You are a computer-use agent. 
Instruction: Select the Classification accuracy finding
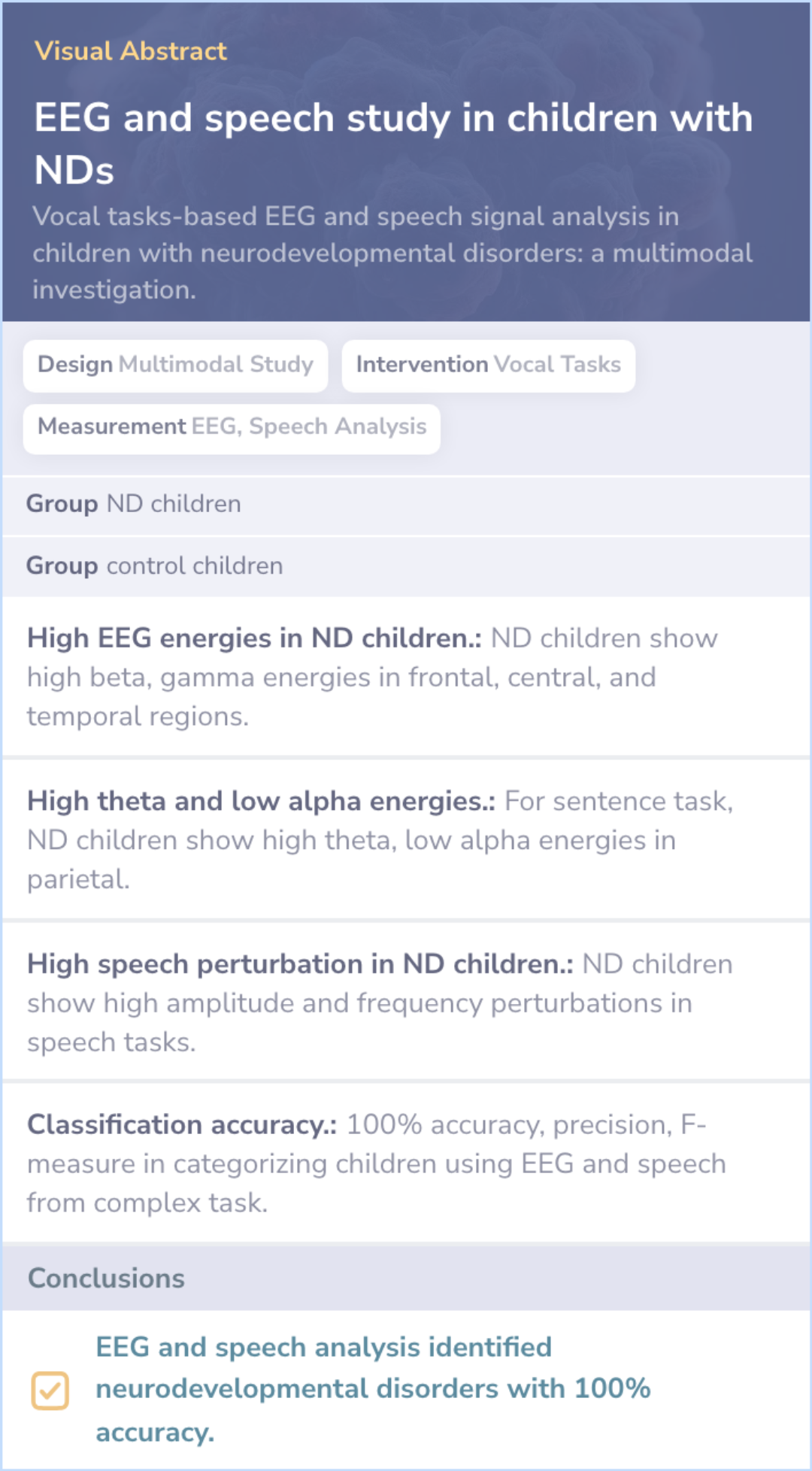(x=406, y=1163)
